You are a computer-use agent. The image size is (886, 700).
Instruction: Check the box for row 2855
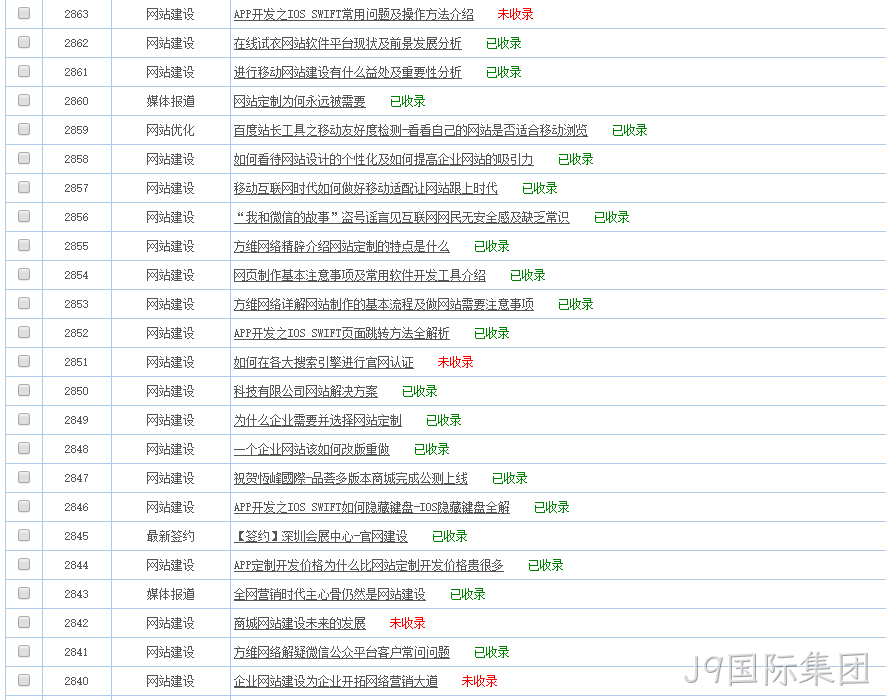[24, 245]
